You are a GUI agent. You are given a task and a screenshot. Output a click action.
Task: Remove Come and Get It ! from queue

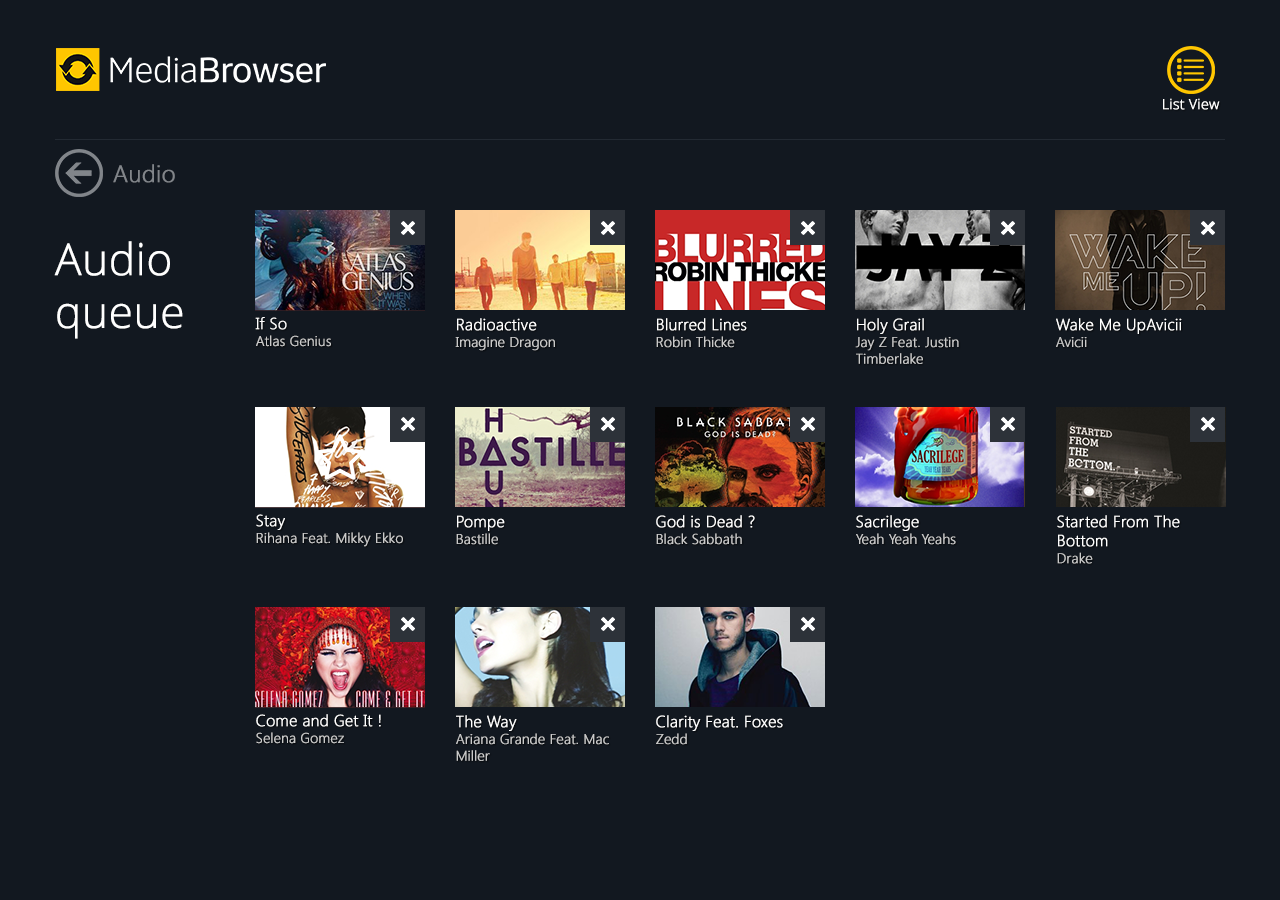(x=407, y=625)
